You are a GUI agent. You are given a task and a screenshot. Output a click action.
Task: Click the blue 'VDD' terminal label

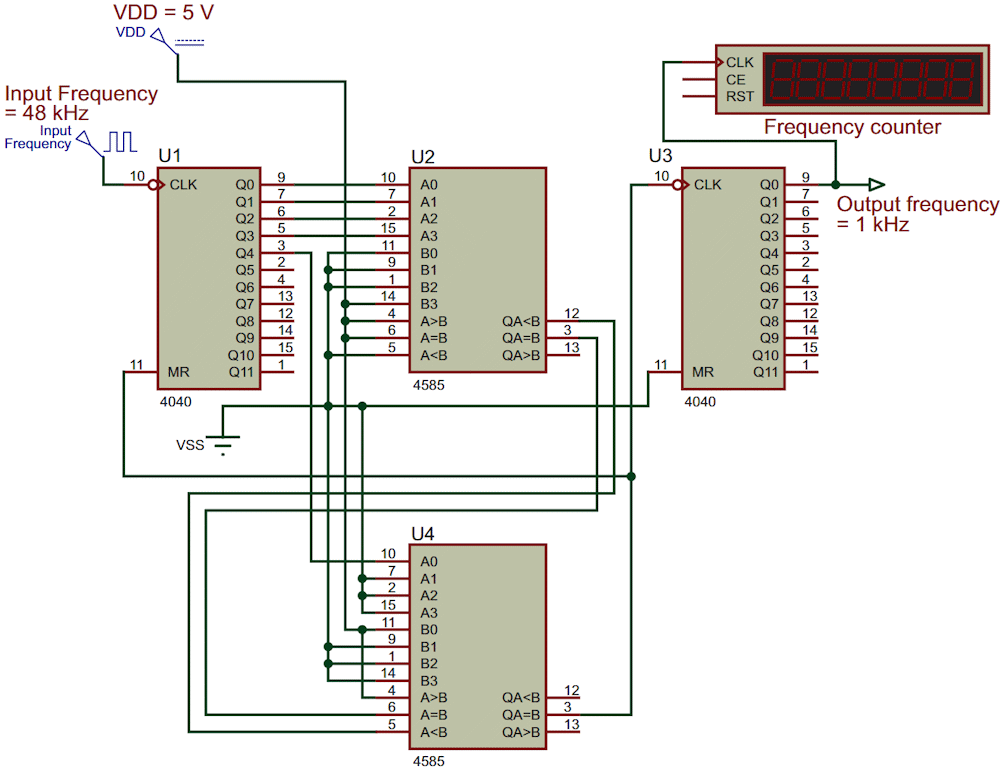tap(131, 33)
